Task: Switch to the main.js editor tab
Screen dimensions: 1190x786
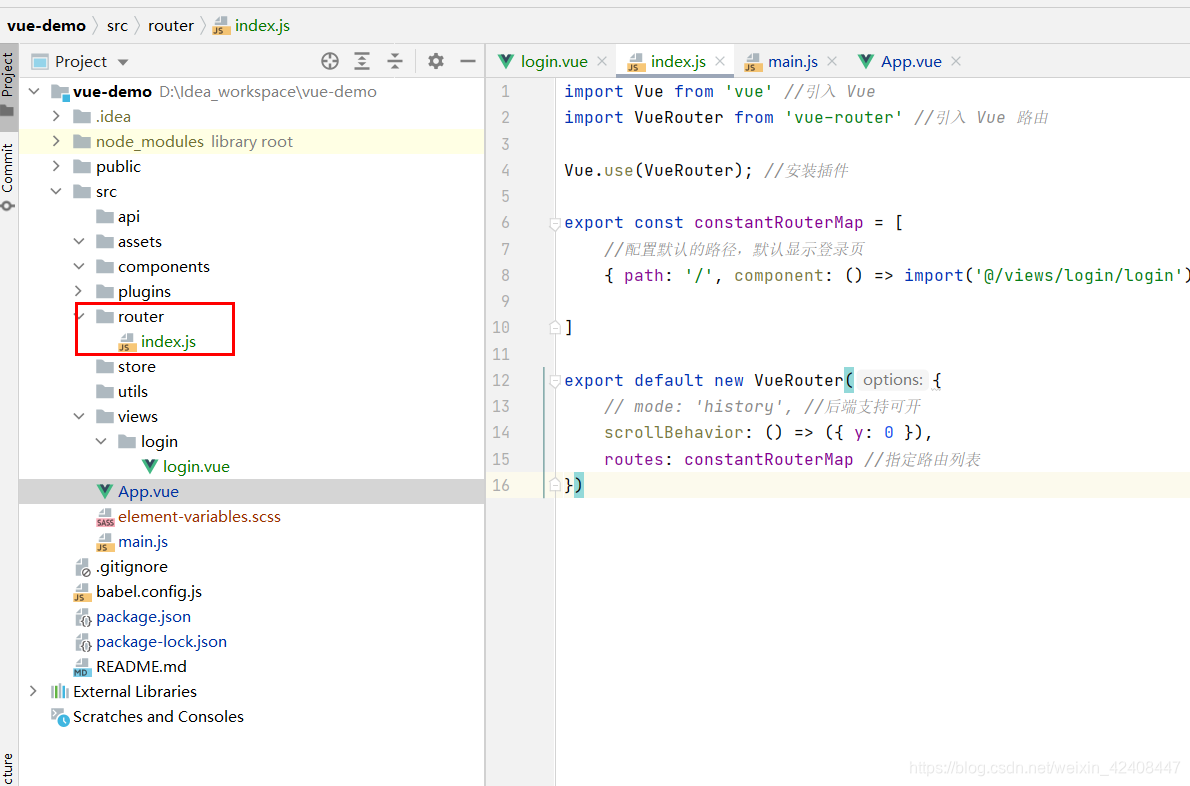Action: click(x=792, y=61)
